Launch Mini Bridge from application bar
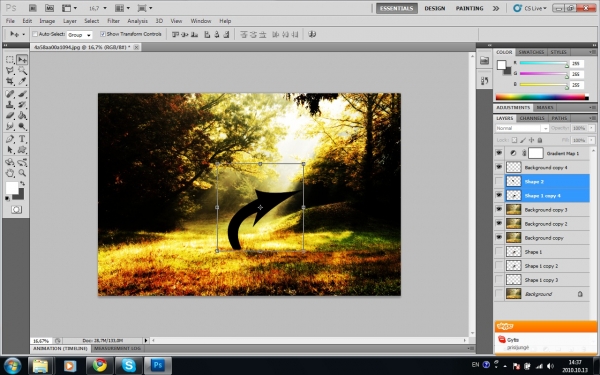 pos(49,8)
